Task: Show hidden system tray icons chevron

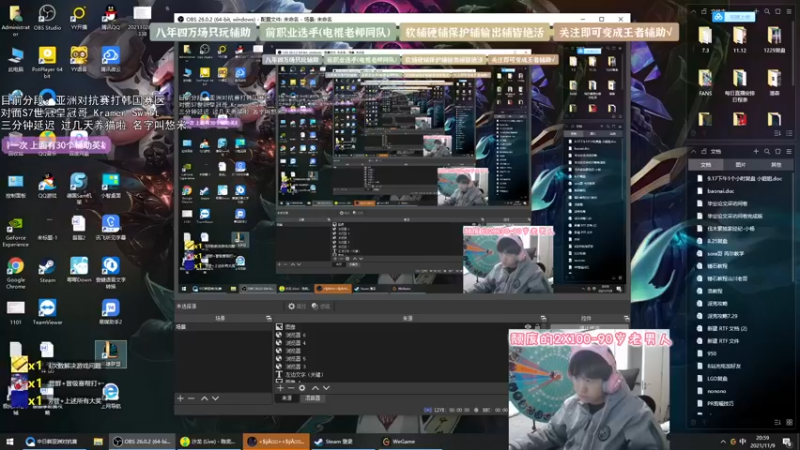Action: point(723,441)
